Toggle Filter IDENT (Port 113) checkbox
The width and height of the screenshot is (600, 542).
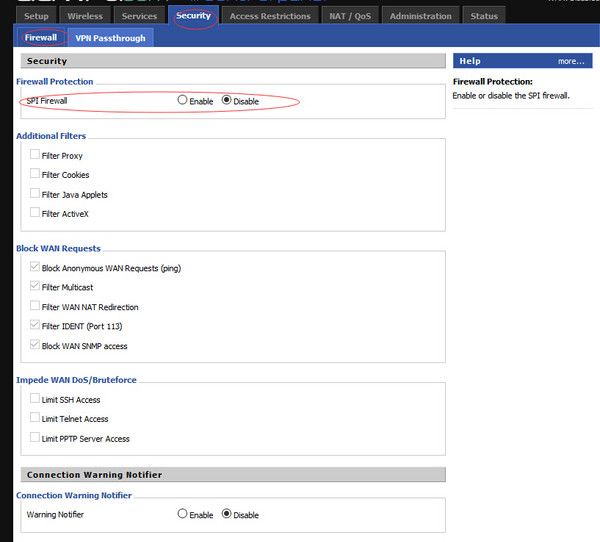click(35, 325)
